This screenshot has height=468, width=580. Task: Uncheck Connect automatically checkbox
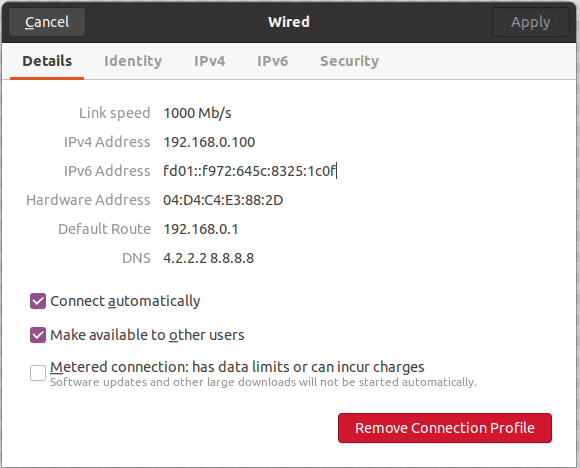tap(38, 301)
